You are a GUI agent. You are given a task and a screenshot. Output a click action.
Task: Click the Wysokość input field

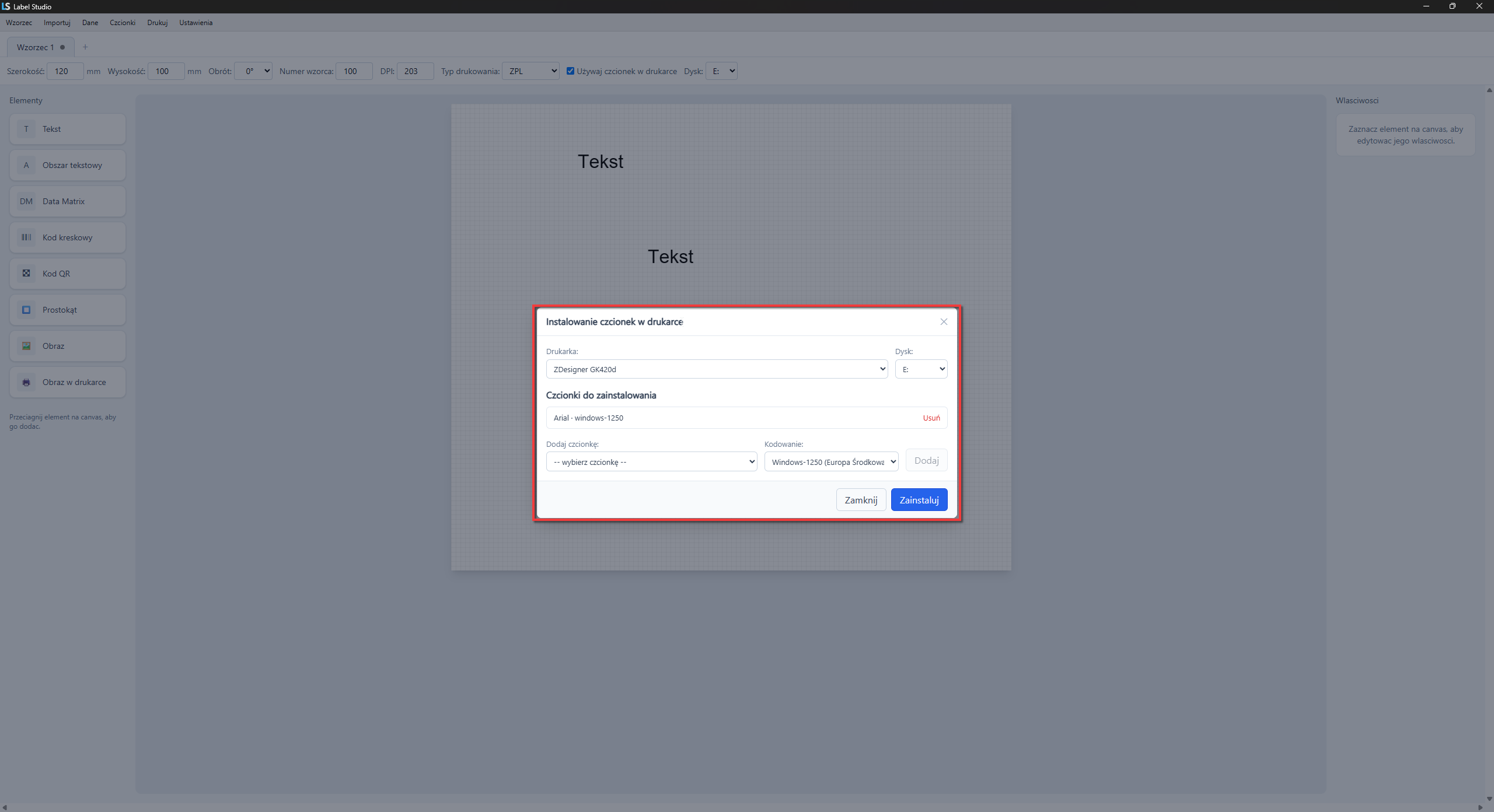pyautogui.click(x=166, y=71)
